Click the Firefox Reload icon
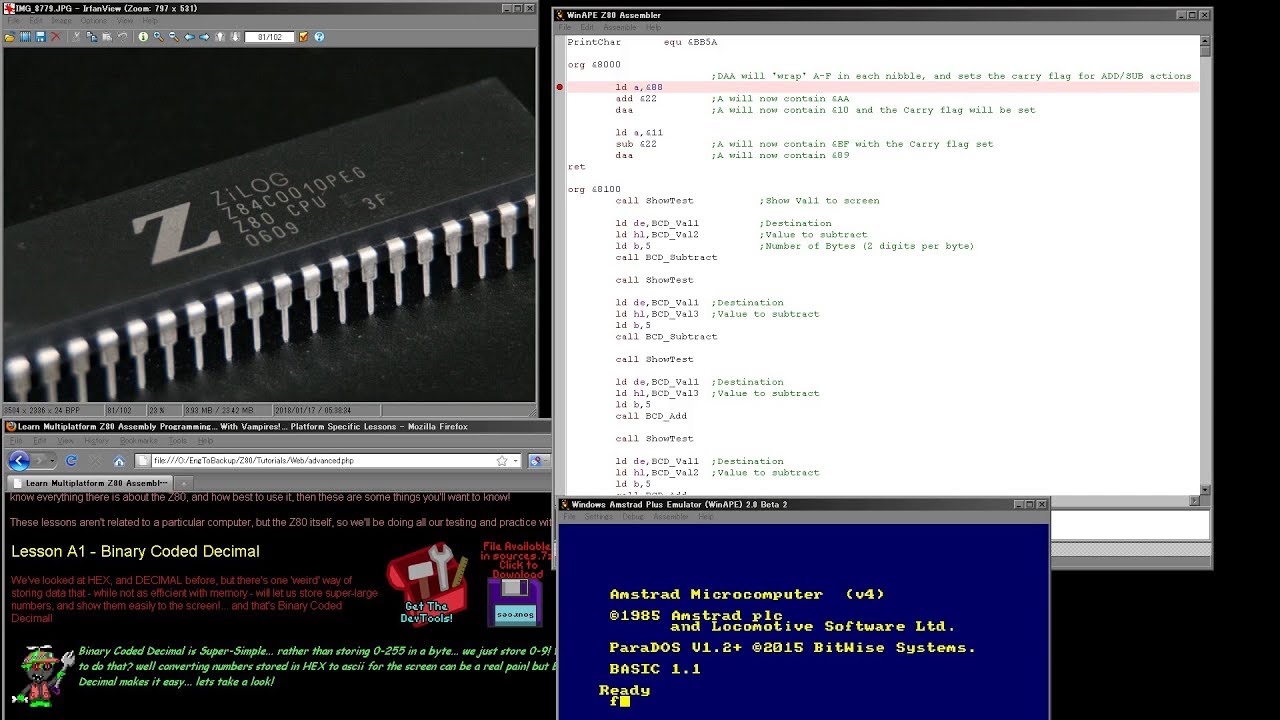The height and width of the screenshot is (720, 1280). [x=71, y=460]
